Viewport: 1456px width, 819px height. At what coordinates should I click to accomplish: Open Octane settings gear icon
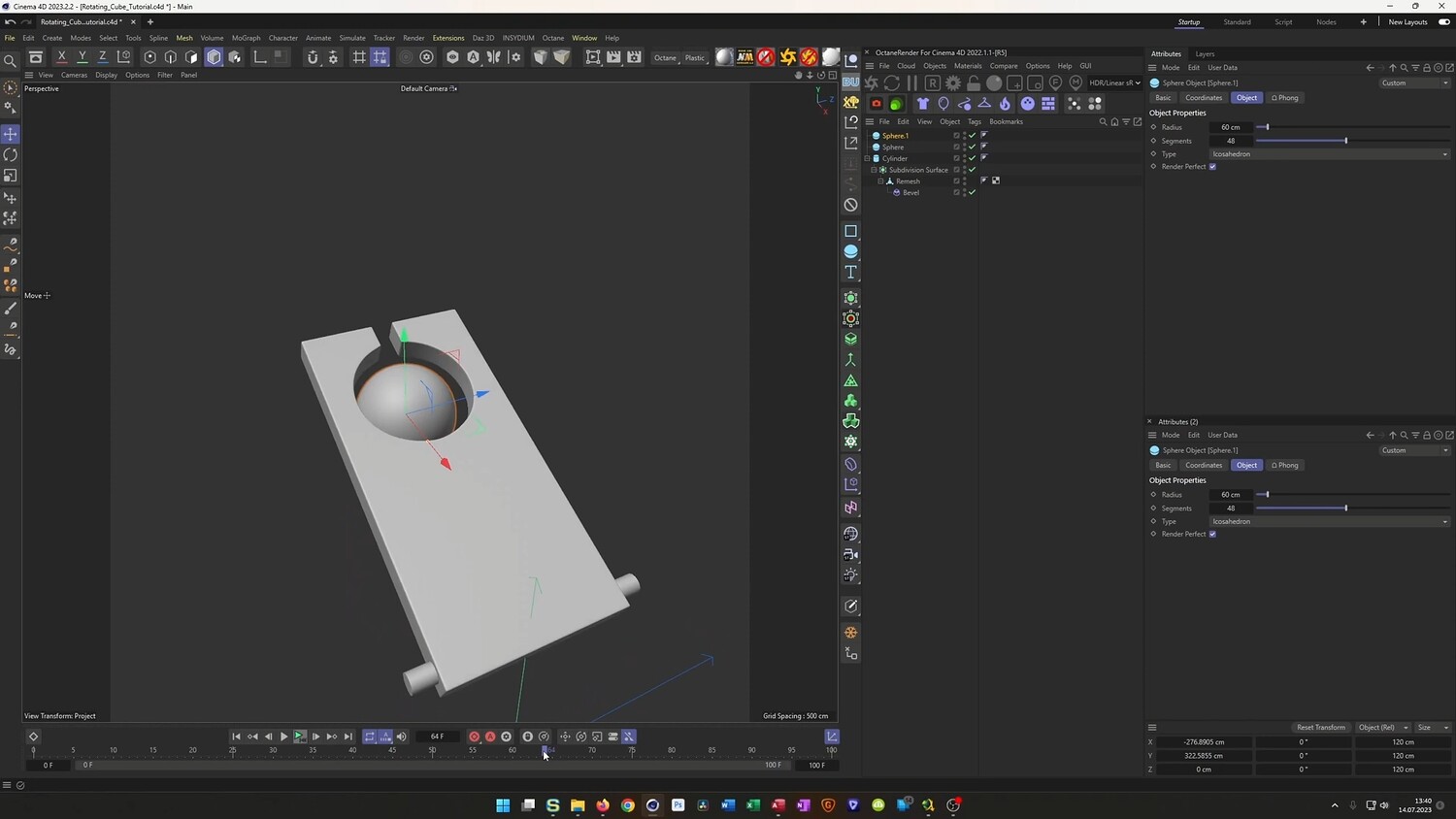[953, 83]
